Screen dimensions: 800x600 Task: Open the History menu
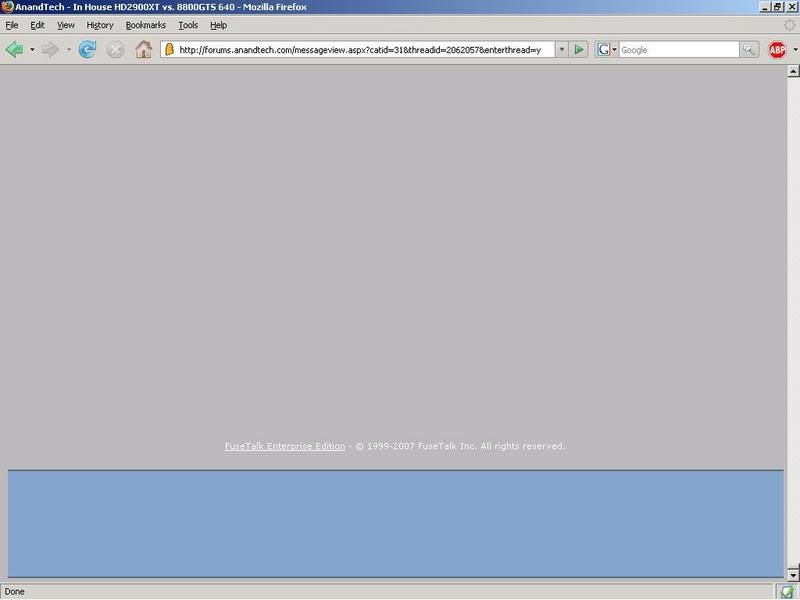99,25
